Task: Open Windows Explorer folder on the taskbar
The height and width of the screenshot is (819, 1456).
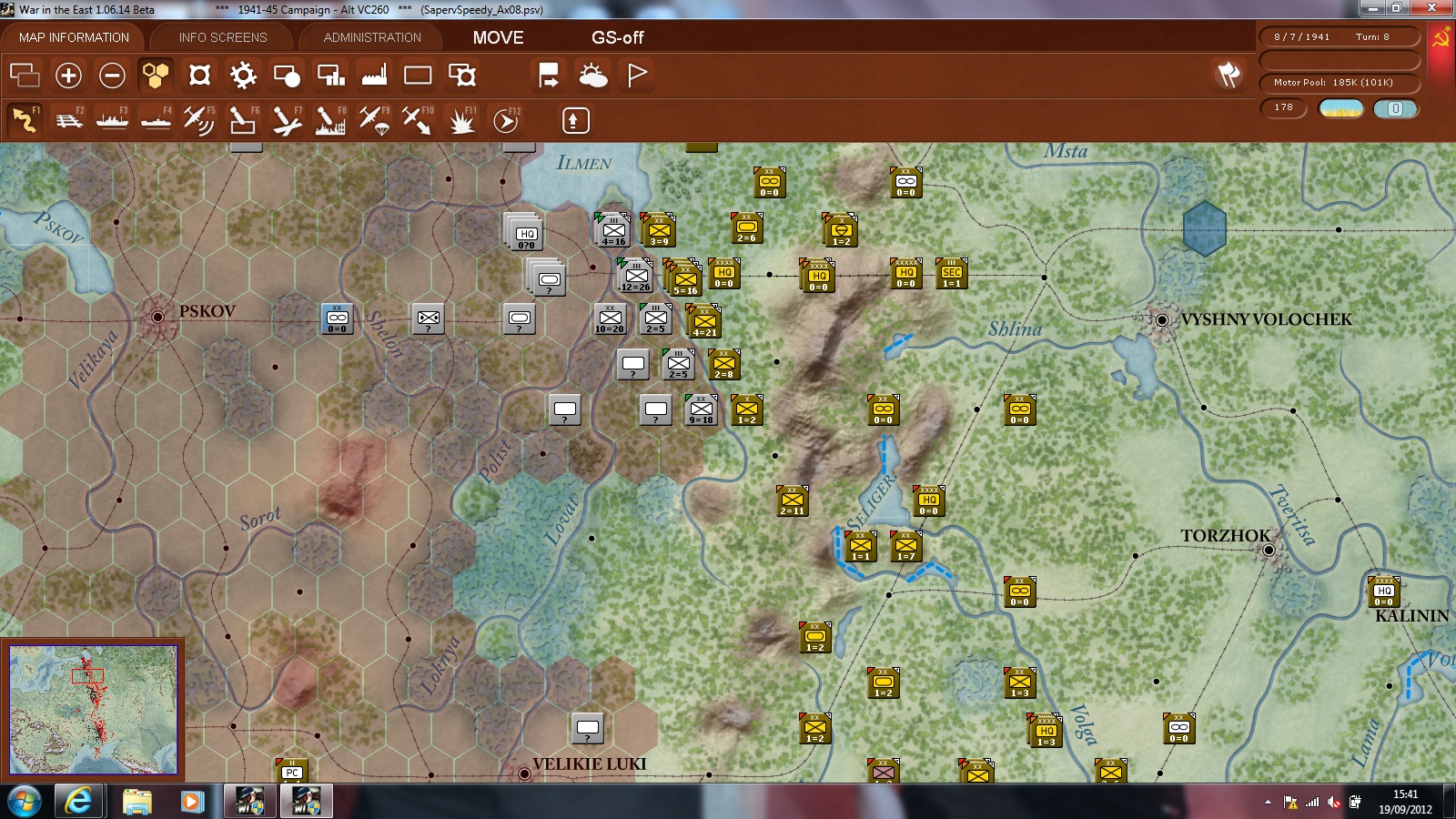Action: point(137,802)
